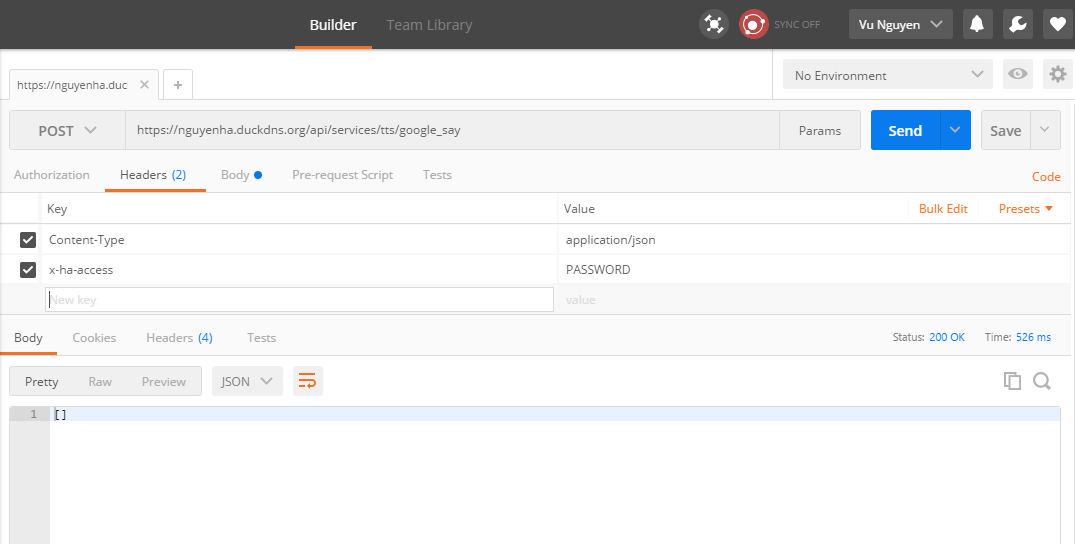Open the POST method dropdown
The width and height of the screenshot is (1075, 544).
coord(67,130)
